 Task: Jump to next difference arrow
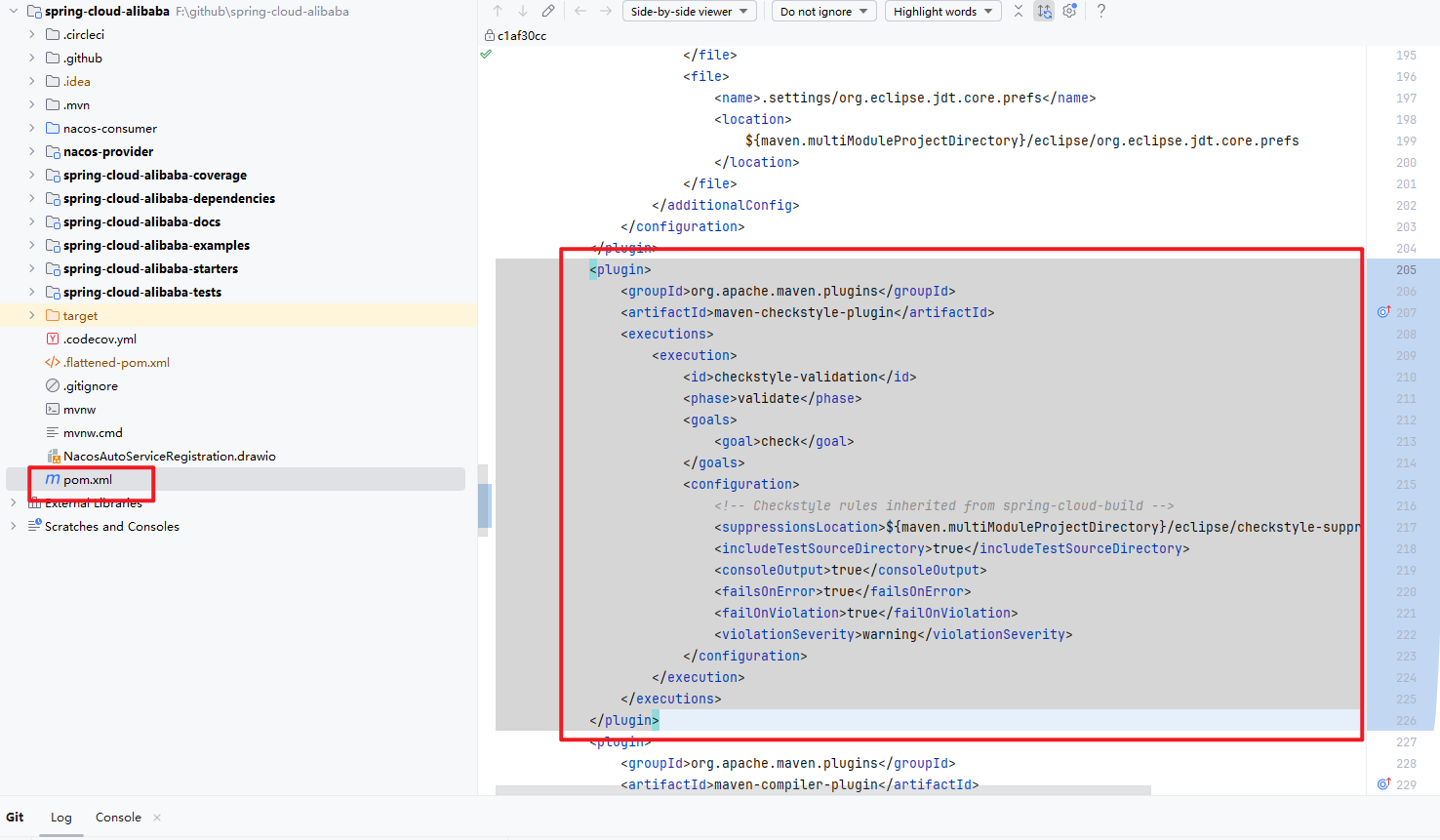[523, 11]
